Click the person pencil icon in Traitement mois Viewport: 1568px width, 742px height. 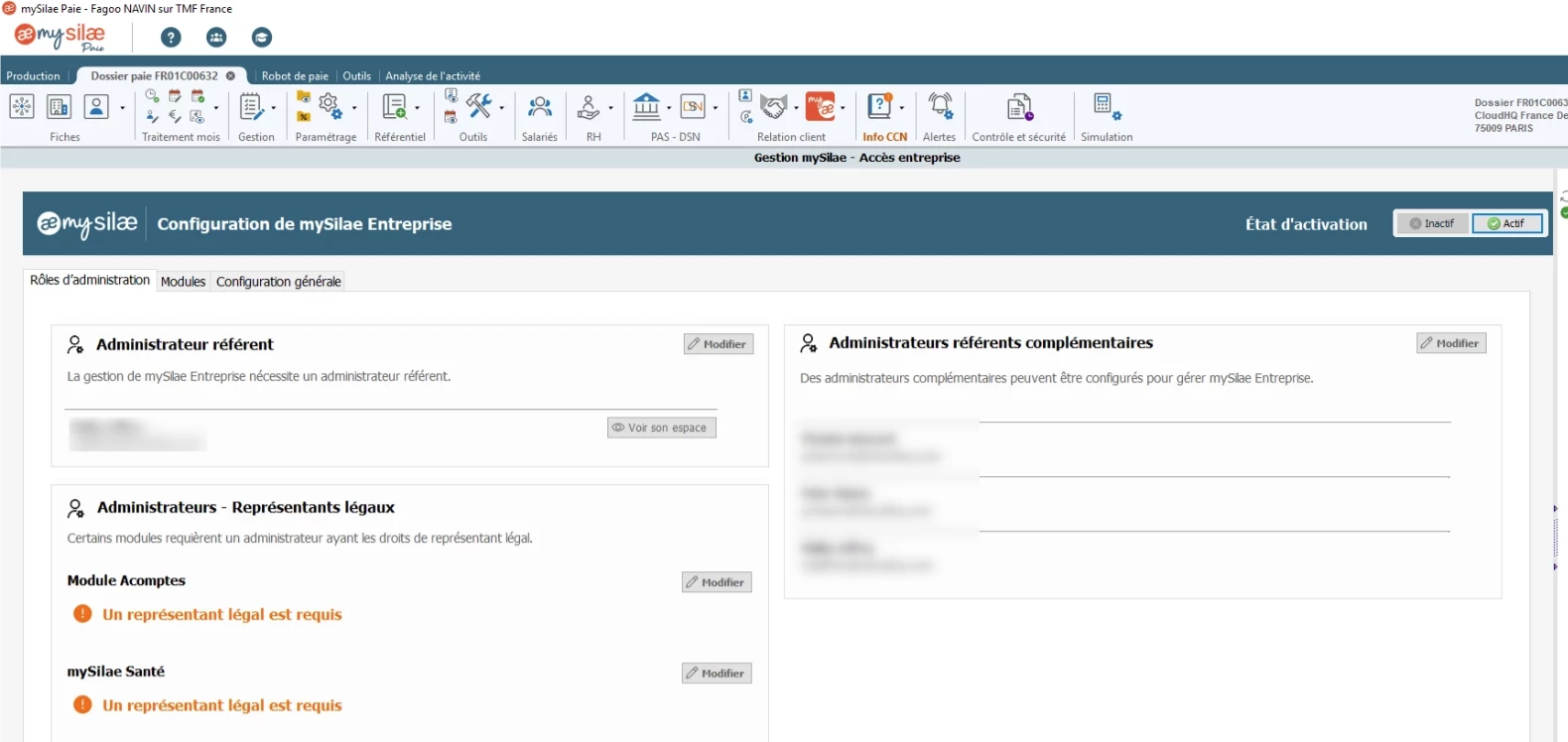pyautogui.click(x=152, y=117)
